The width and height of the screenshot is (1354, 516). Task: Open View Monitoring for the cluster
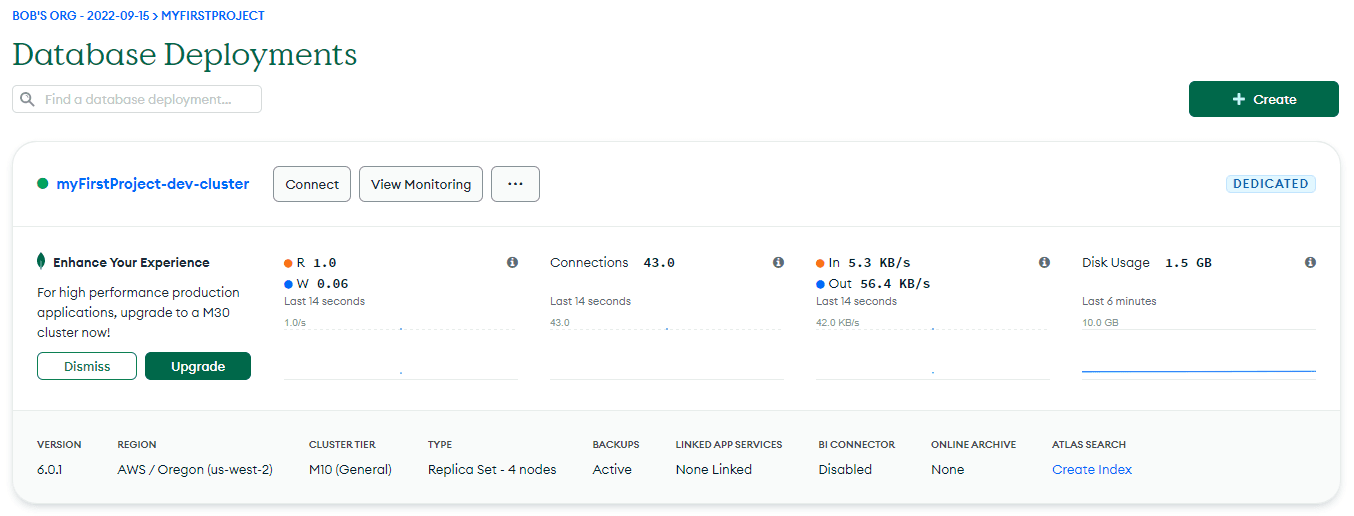click(x=420, y=184)
